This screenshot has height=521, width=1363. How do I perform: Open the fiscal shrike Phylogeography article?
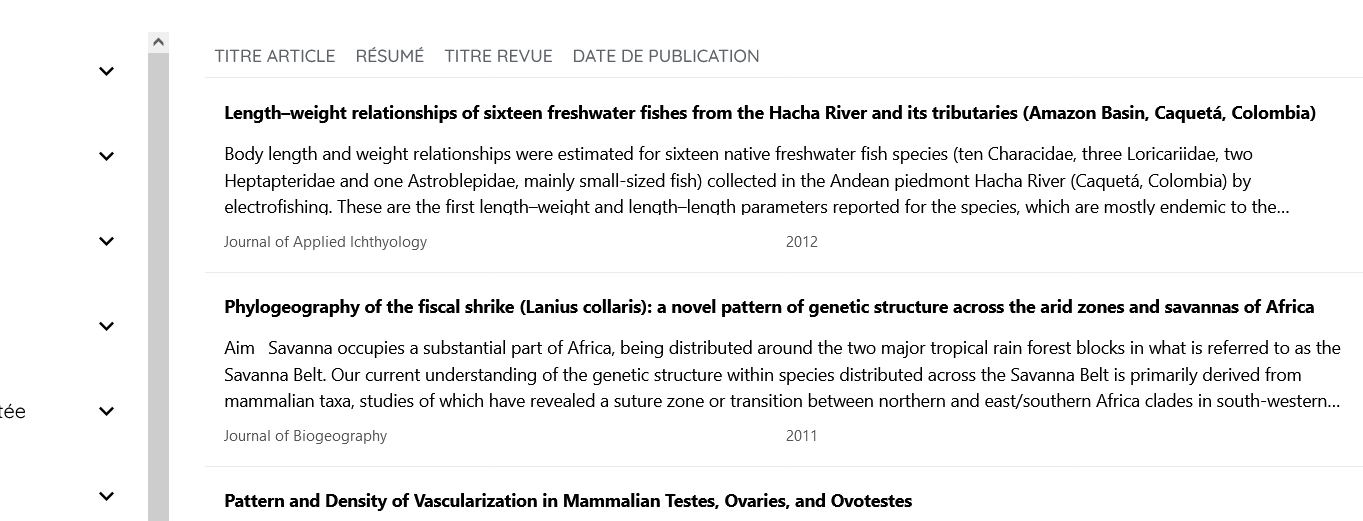click(x=769, y=307)
